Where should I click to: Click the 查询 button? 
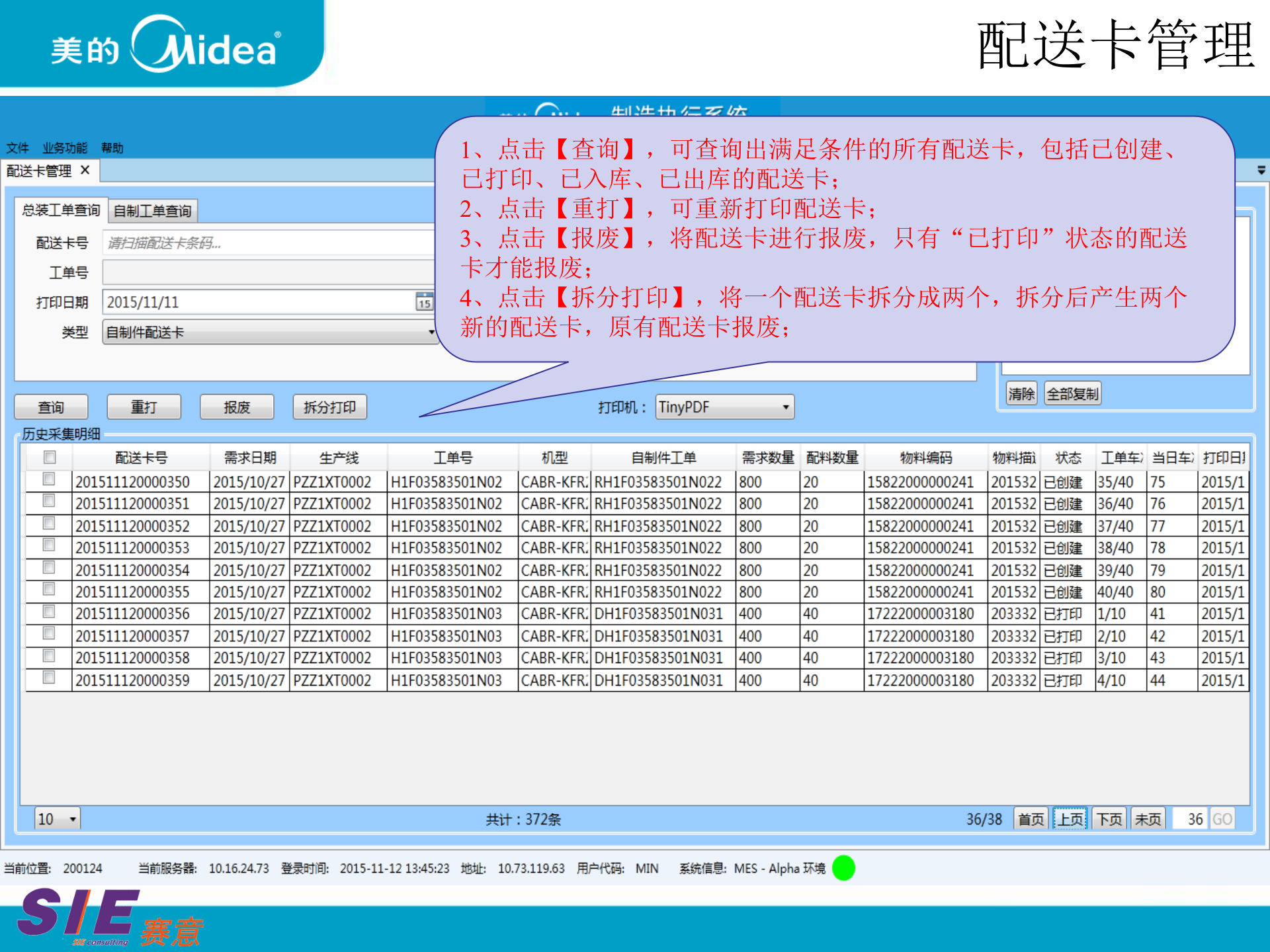pyautogui.click(x=51, y=407)
